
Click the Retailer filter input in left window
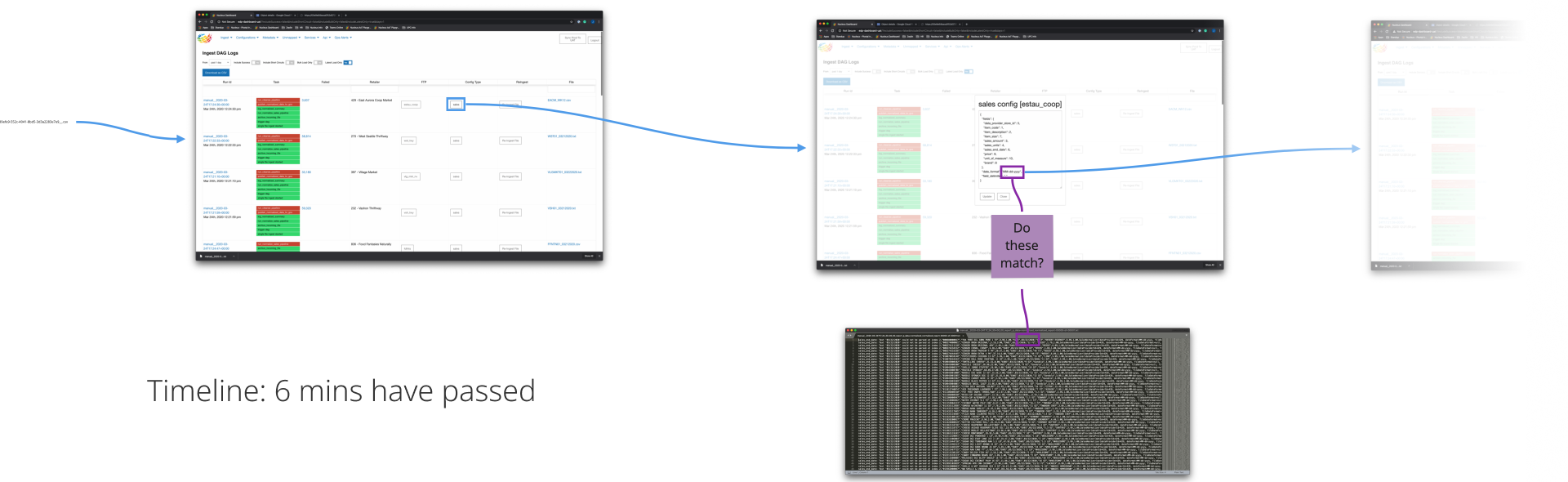point(375,89)
